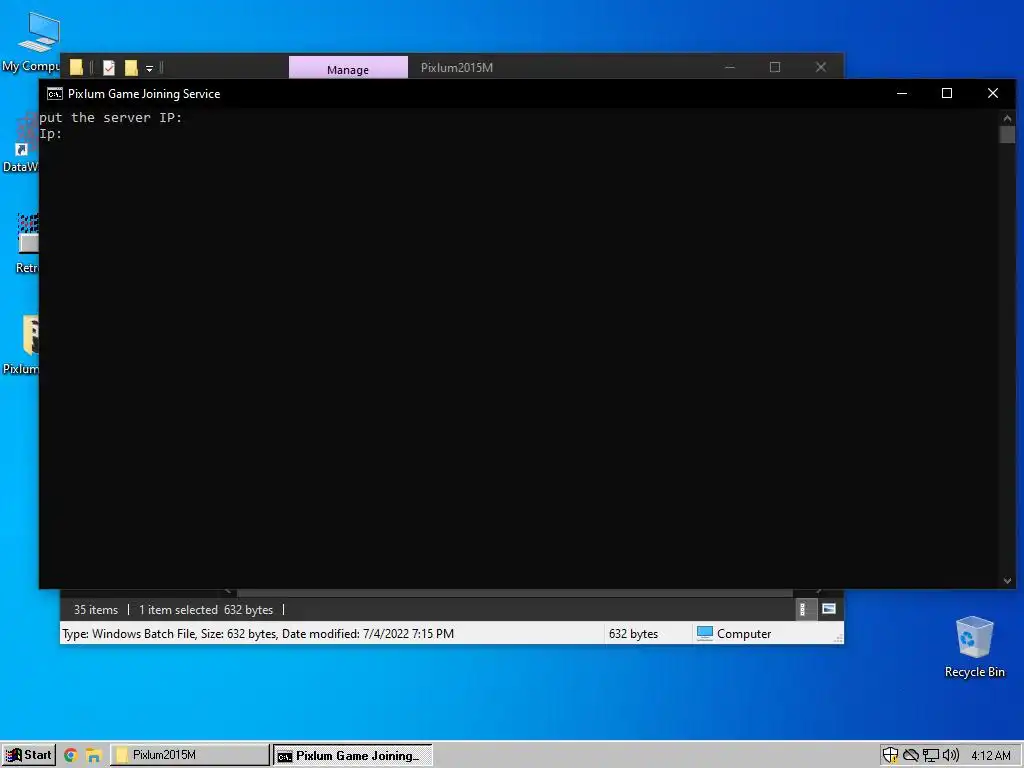This screenshot has height=768, width=1024.
Task: Click the Explorer horizontal scrollbar
Action: click(515, 592)
